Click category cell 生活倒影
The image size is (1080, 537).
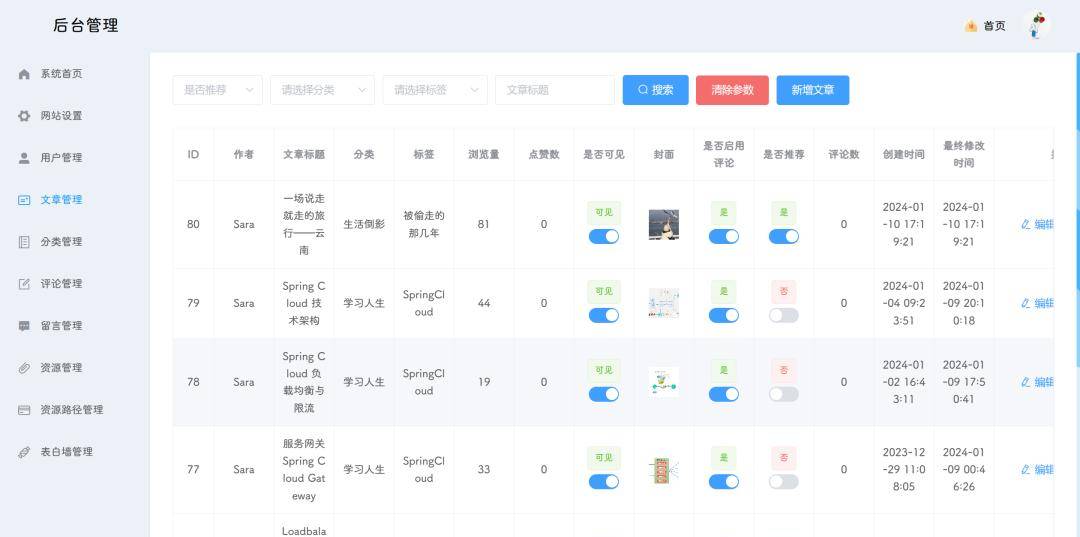(364, 224)
